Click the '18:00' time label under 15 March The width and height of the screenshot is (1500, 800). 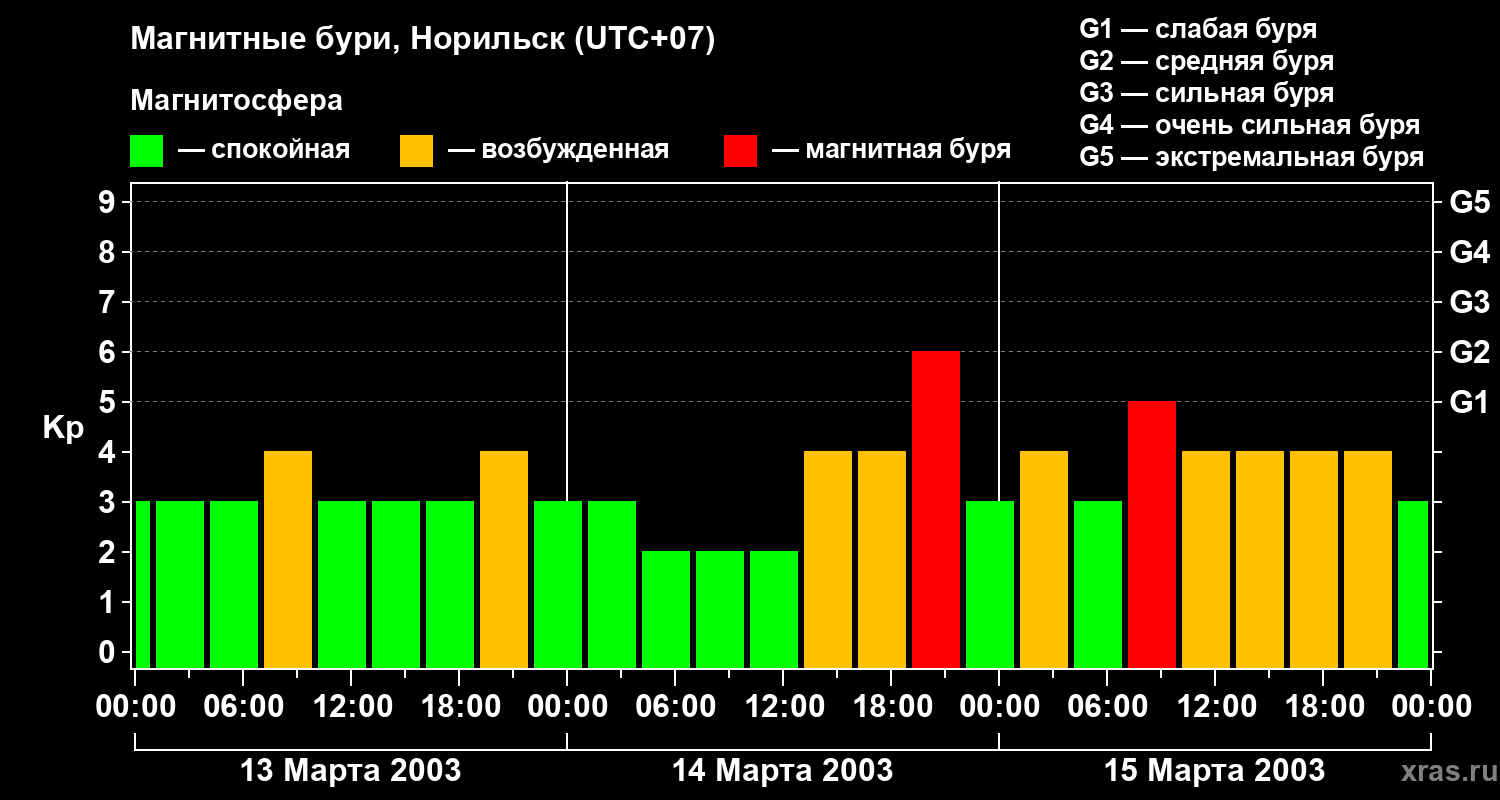[1323, 707]
